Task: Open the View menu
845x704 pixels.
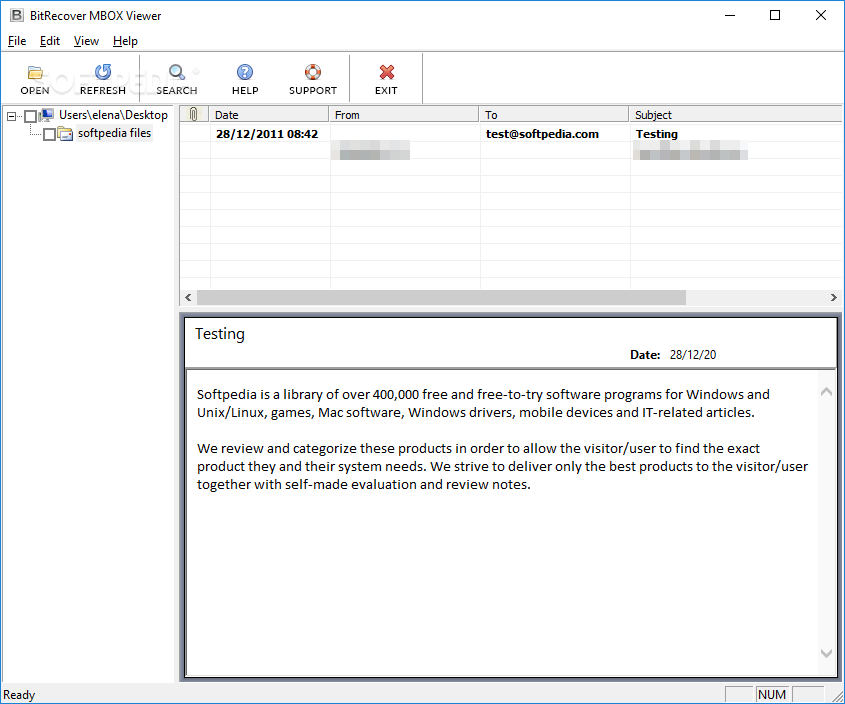Action: coord(86,41)
